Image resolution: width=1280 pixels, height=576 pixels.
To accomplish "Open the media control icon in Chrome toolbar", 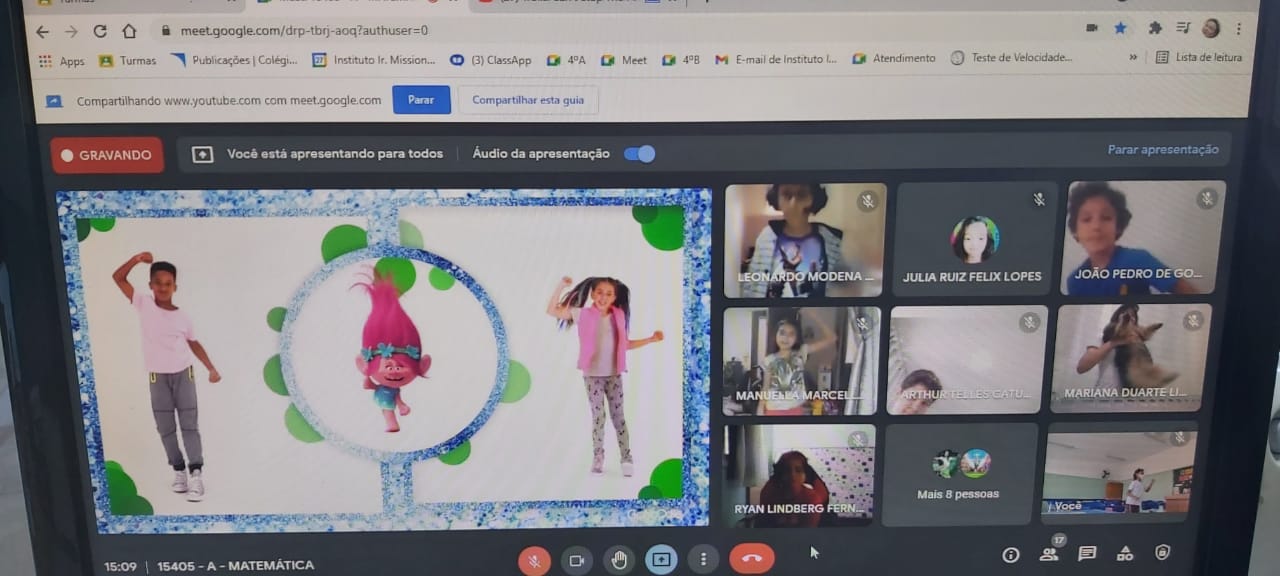I will point(1183,28).
